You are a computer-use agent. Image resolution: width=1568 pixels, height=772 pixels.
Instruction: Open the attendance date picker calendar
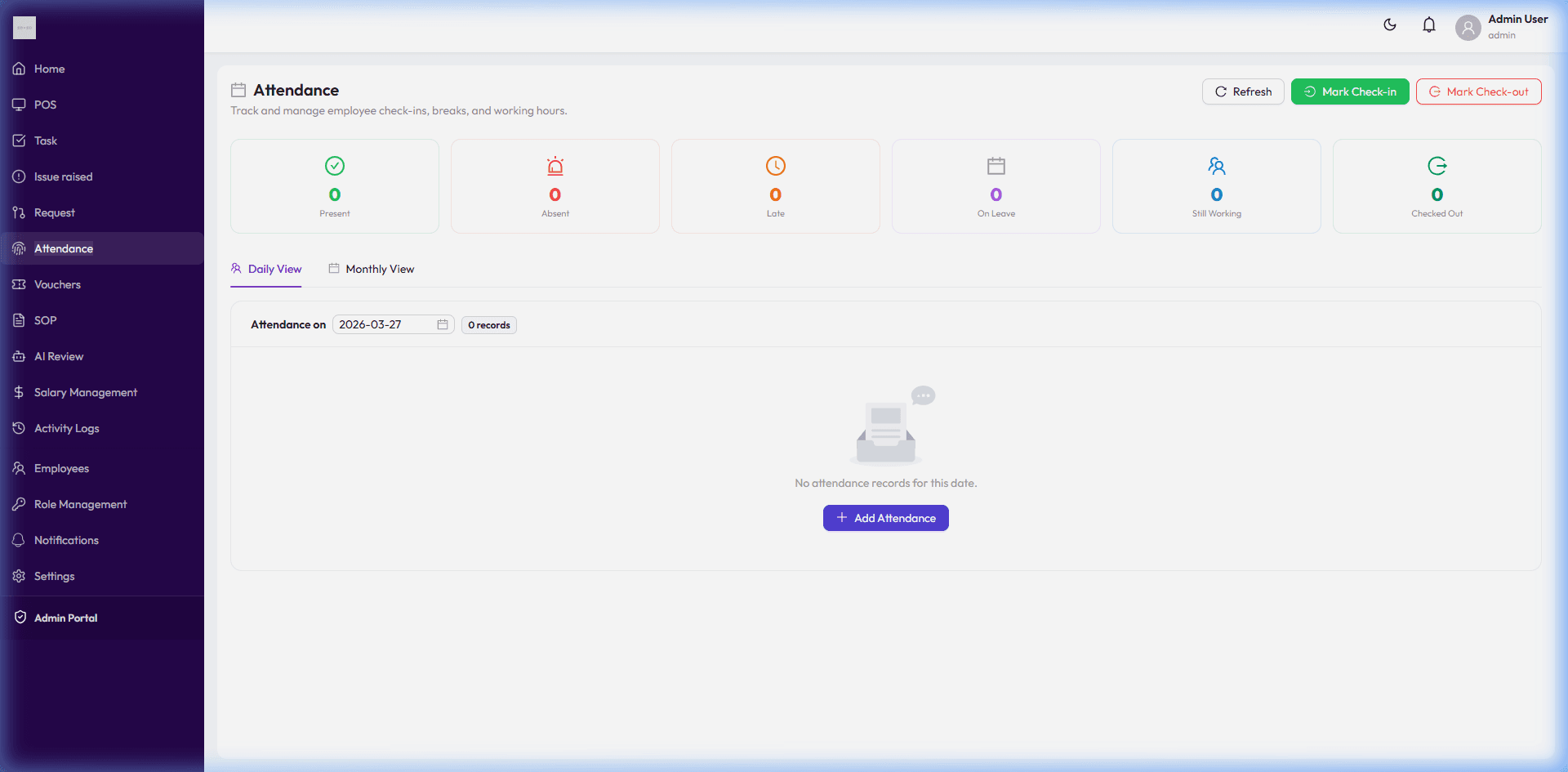(442, 324)
